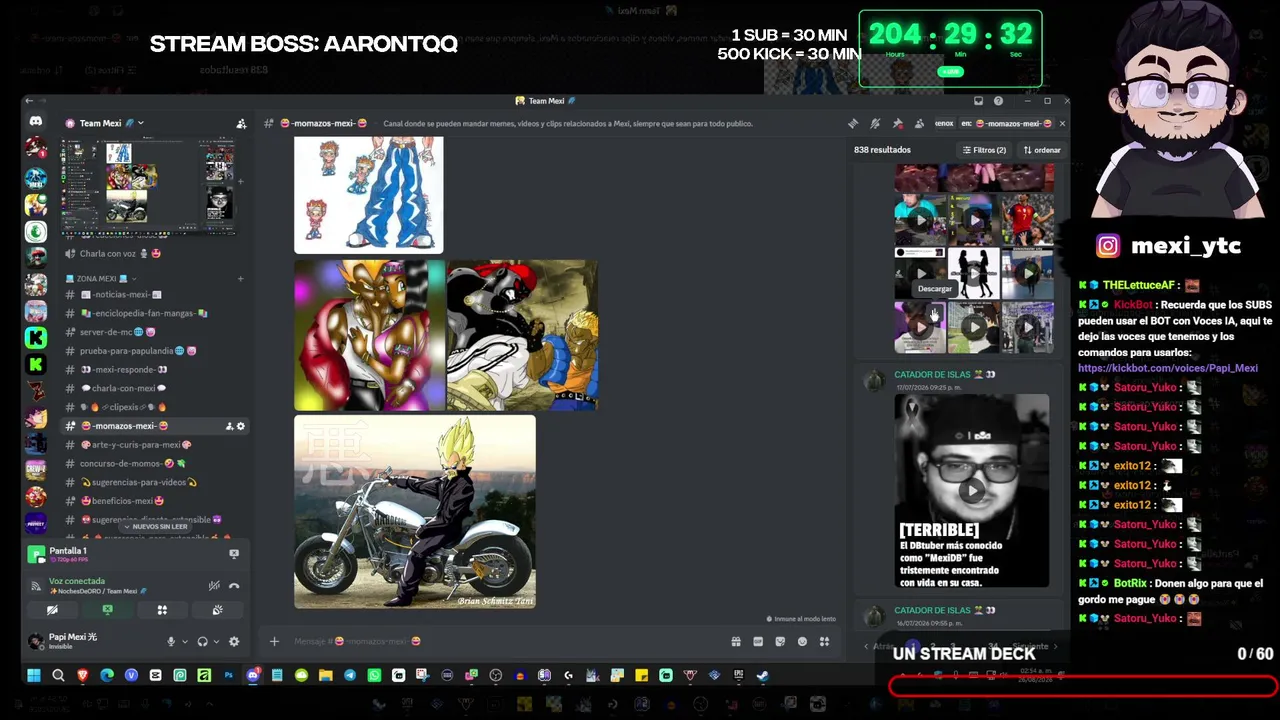Screen dimensions: 1280x720
Task: Open the emoji picker
Action: [x=802, y=641]
